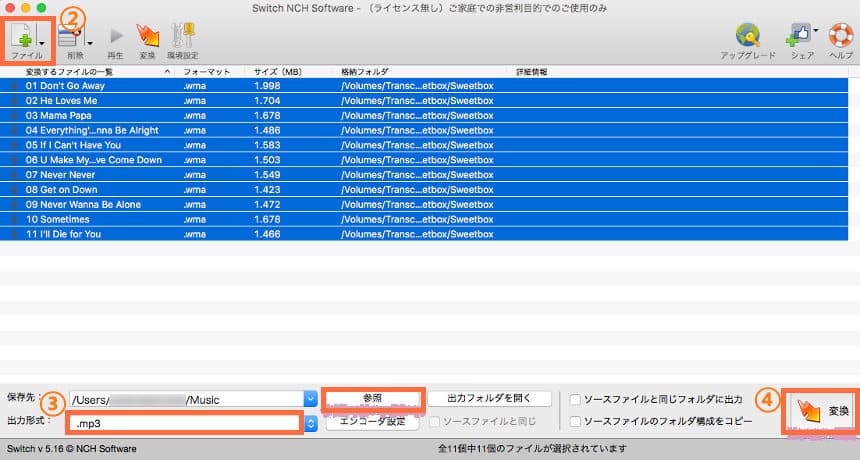Select row 10 Sometimes
Image resolution: width=860 pixels, height=460 pixels.
point(424,219)
